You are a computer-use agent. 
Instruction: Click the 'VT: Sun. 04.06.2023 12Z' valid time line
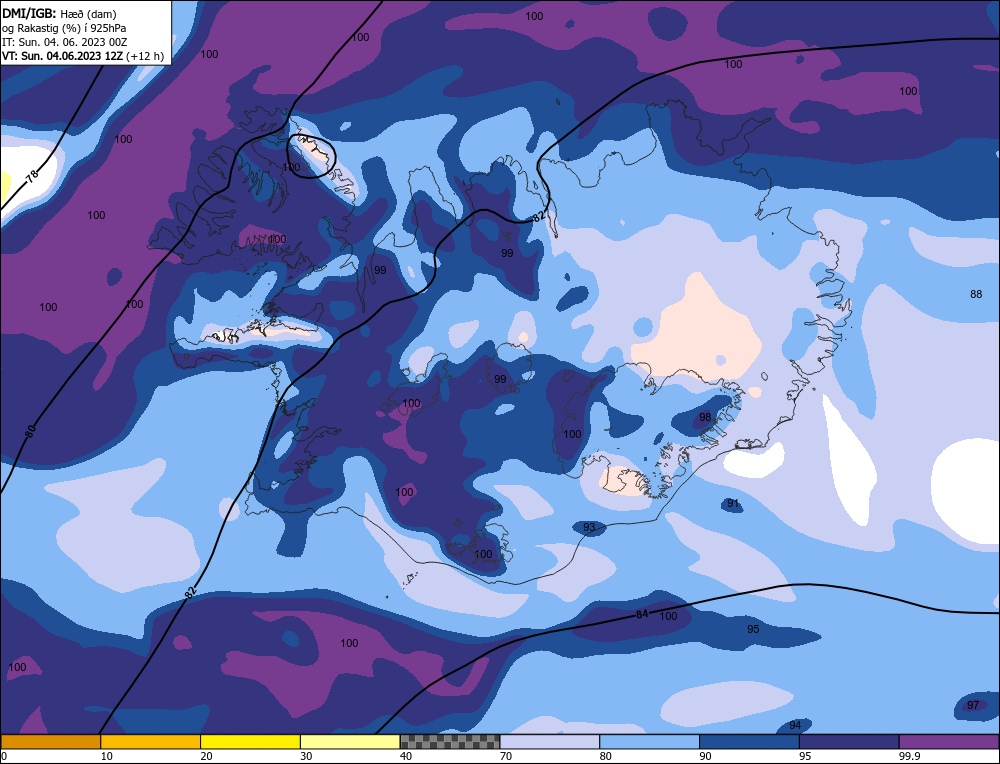coord(62,56)
